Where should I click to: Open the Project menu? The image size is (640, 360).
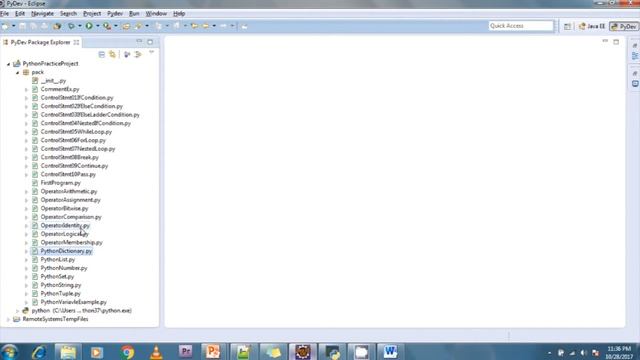click(x=92, y=13)
